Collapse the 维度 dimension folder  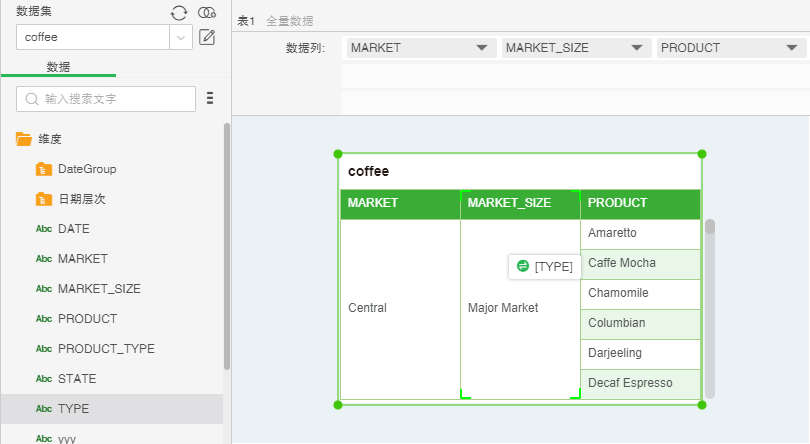pyautogui.click(x=24, y=139)
